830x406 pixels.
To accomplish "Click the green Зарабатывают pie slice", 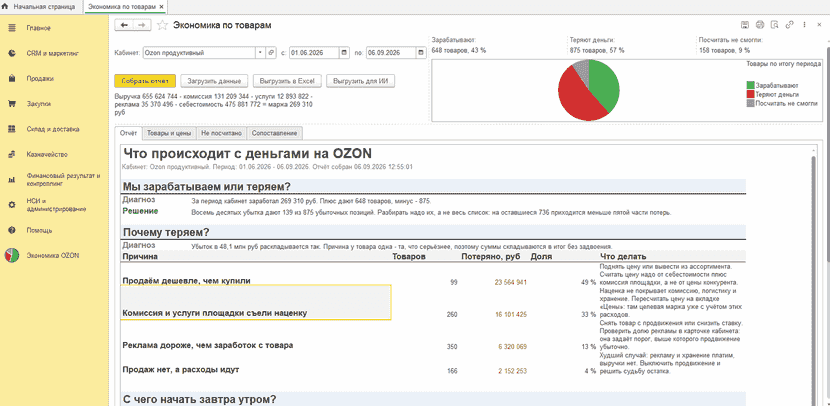I will pyautogui.click(x=605, y=85).
